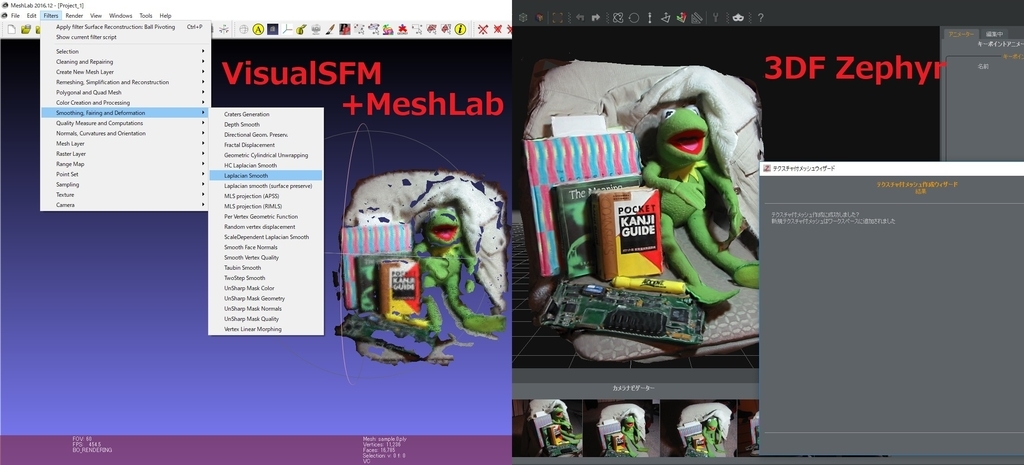Open the Point Set submenu in Filters
This screenshot has width=1024, height=465.
pos(123,174)
